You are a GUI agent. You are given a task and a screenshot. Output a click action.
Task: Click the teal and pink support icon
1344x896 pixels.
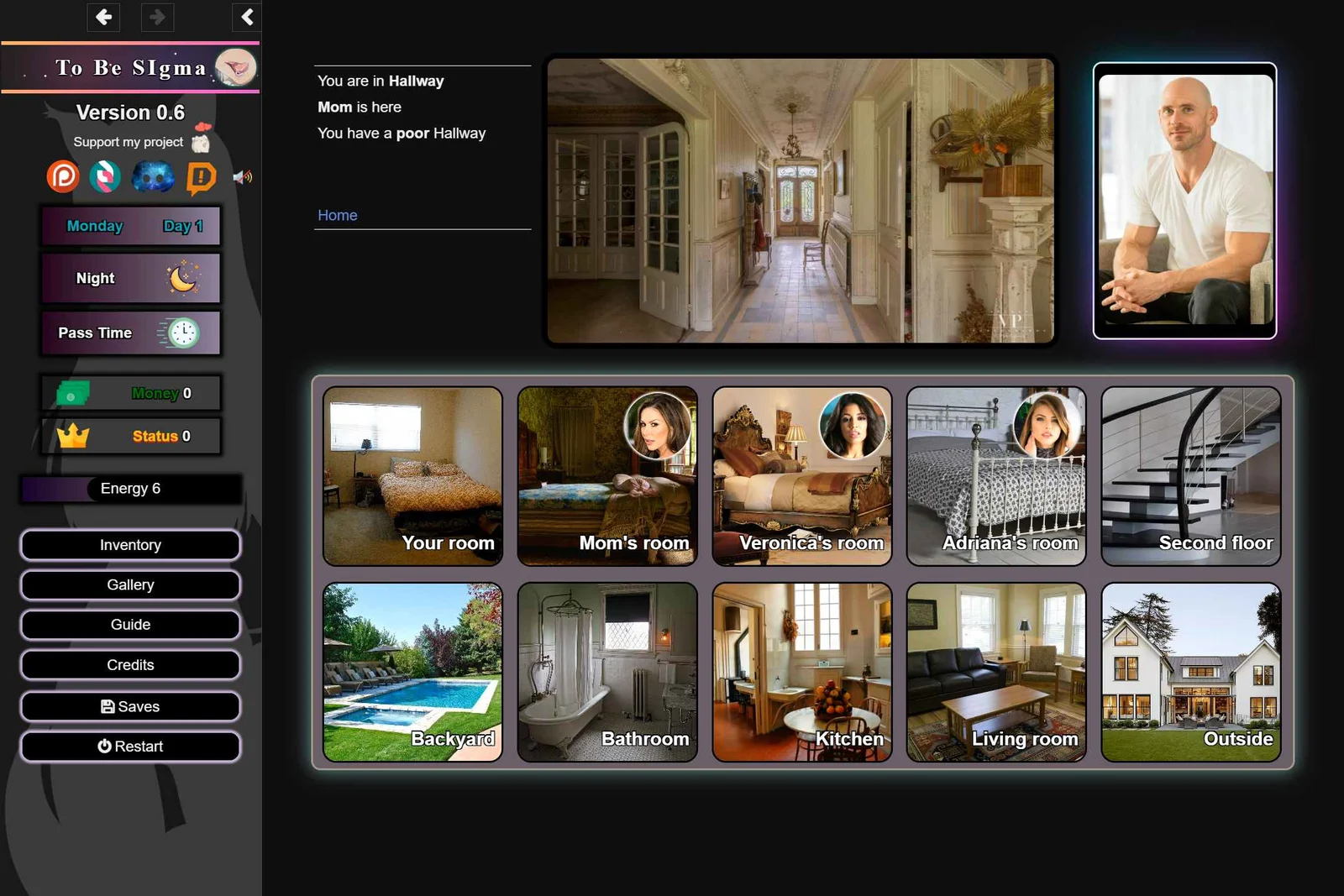(105, 176)
